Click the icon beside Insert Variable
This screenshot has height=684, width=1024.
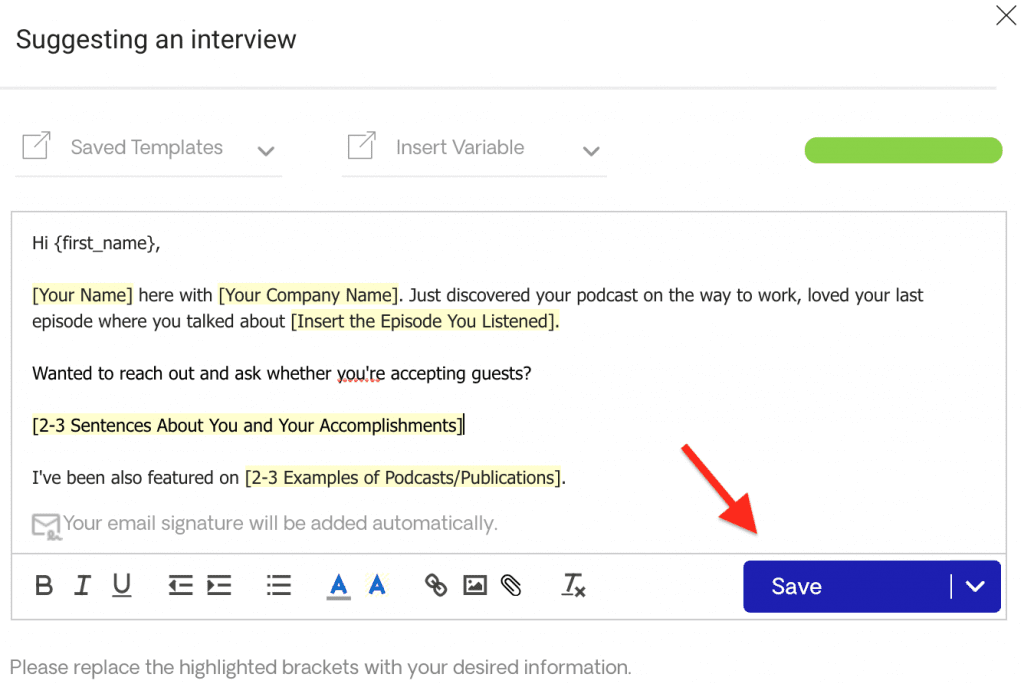[362, 146]
